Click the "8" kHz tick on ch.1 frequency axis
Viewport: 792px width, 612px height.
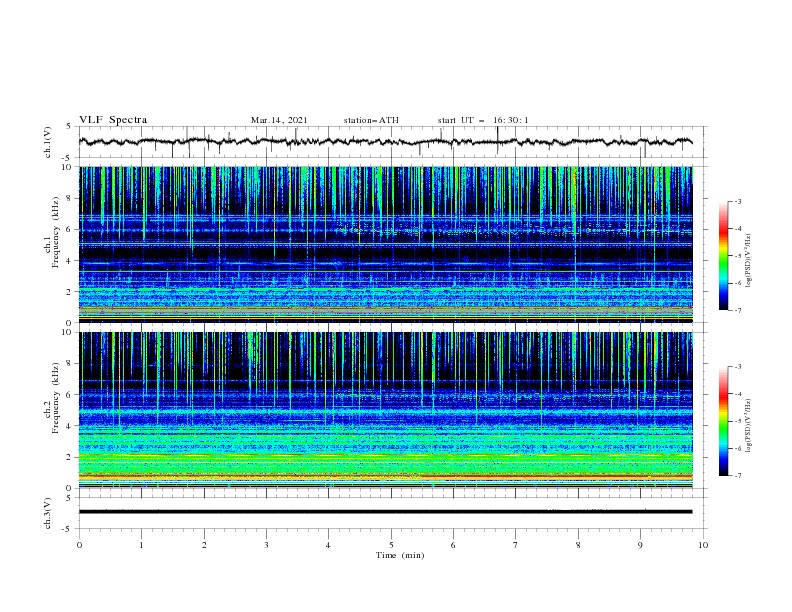point(70,198)
